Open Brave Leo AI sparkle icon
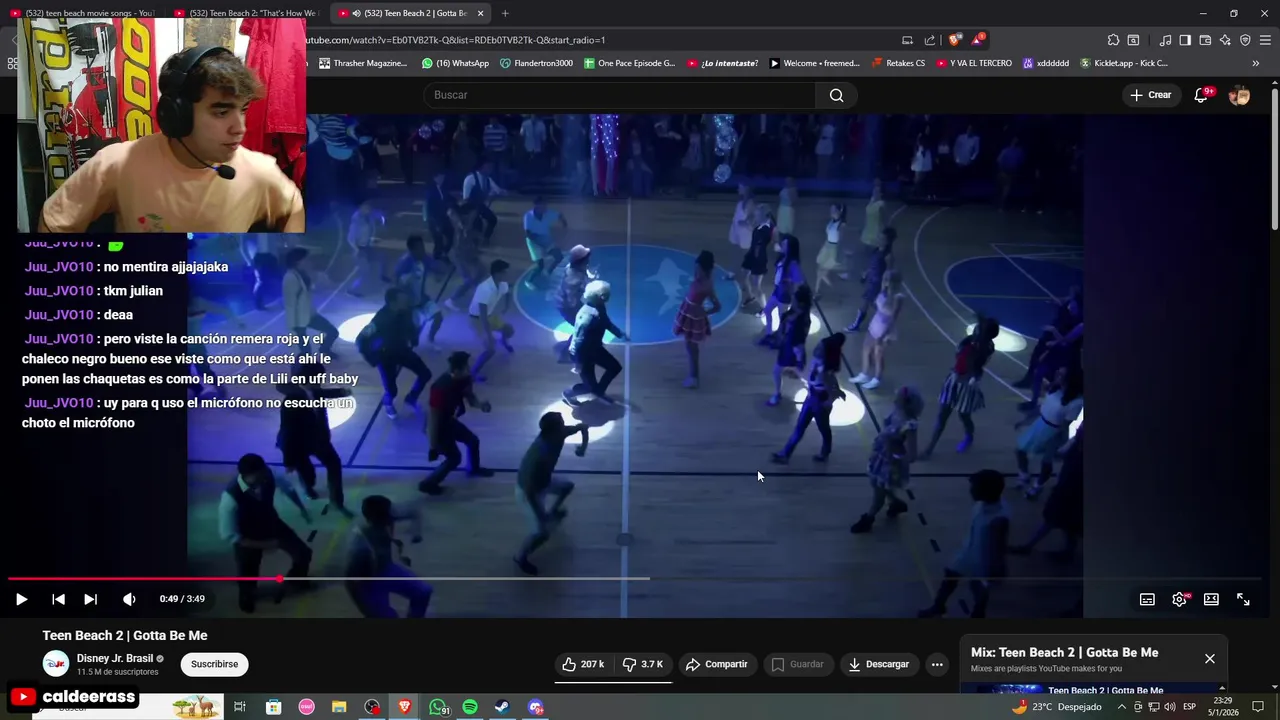Image resolution: width=1280 pixels, height=720 pixels. [1225, 40]
